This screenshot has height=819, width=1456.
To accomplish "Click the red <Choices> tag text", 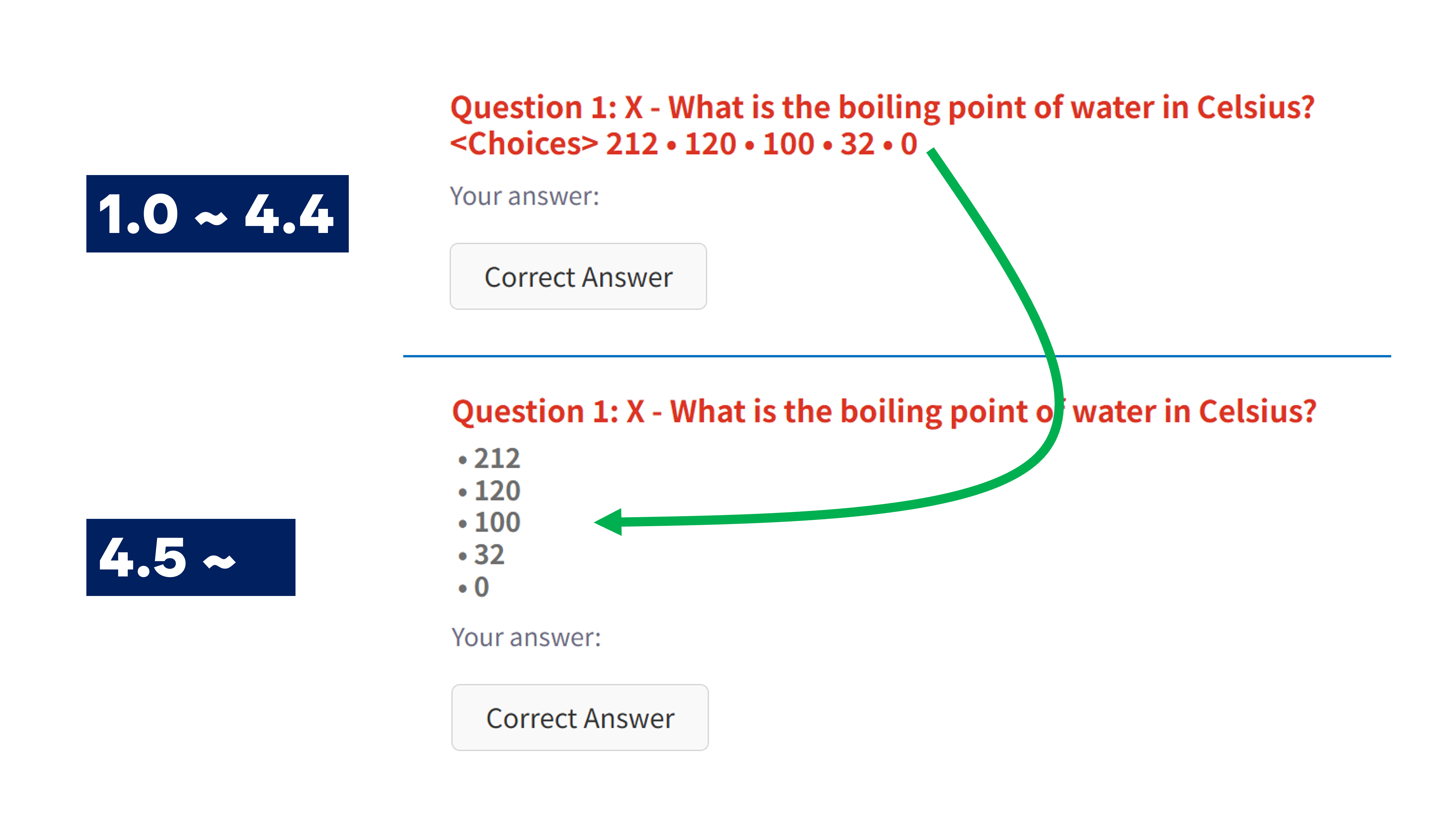I will pos(523,144).
